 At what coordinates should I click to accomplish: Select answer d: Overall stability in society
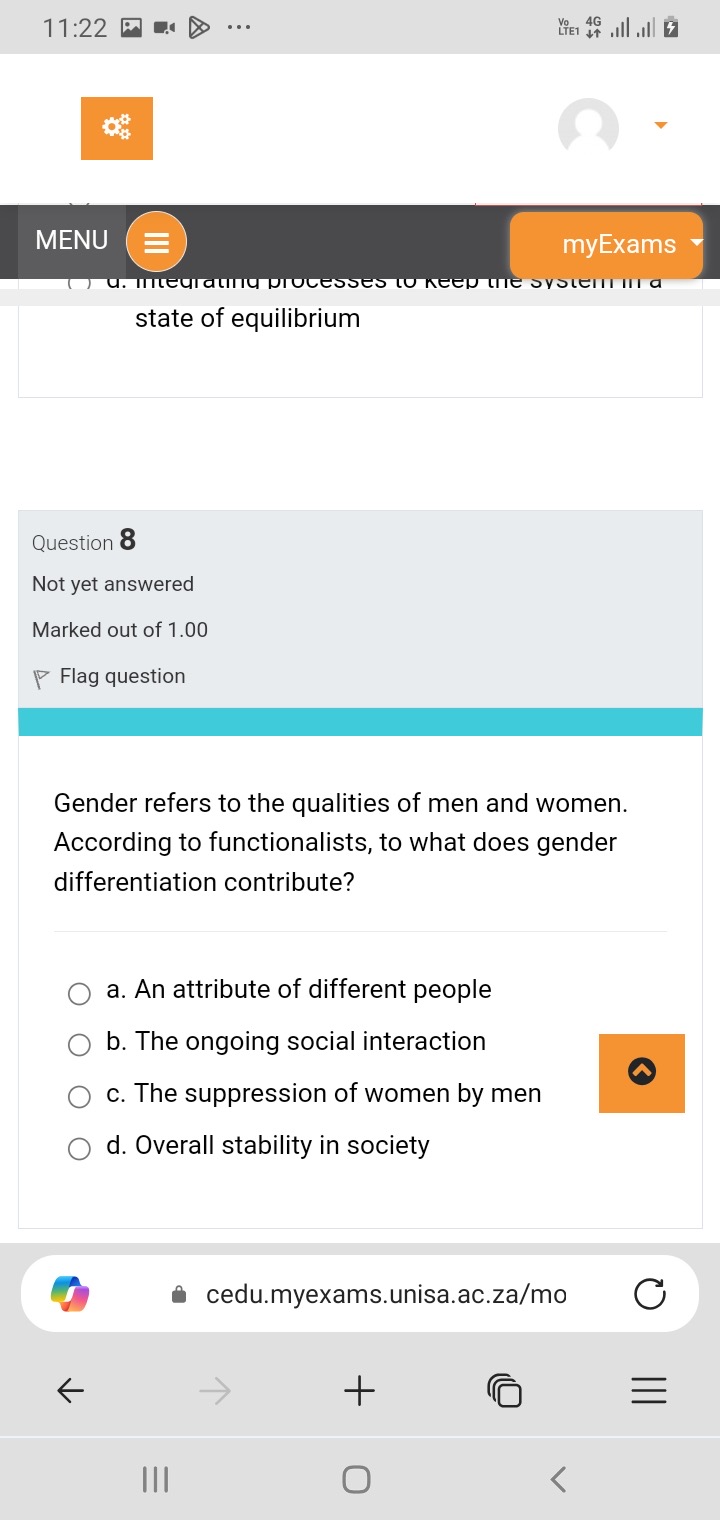click(79, 1148)
